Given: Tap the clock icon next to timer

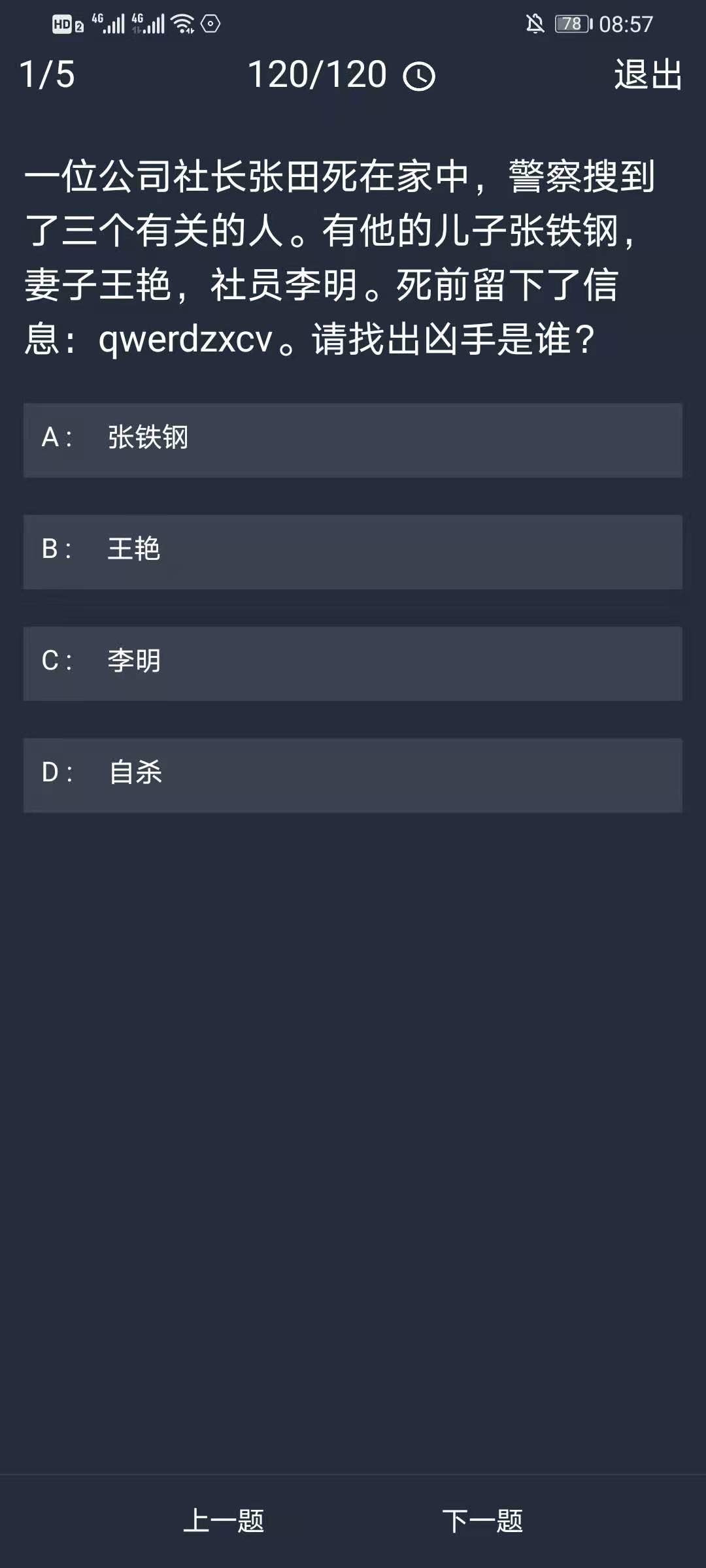Looking at the screenshot, I should [x=419, y=76].
